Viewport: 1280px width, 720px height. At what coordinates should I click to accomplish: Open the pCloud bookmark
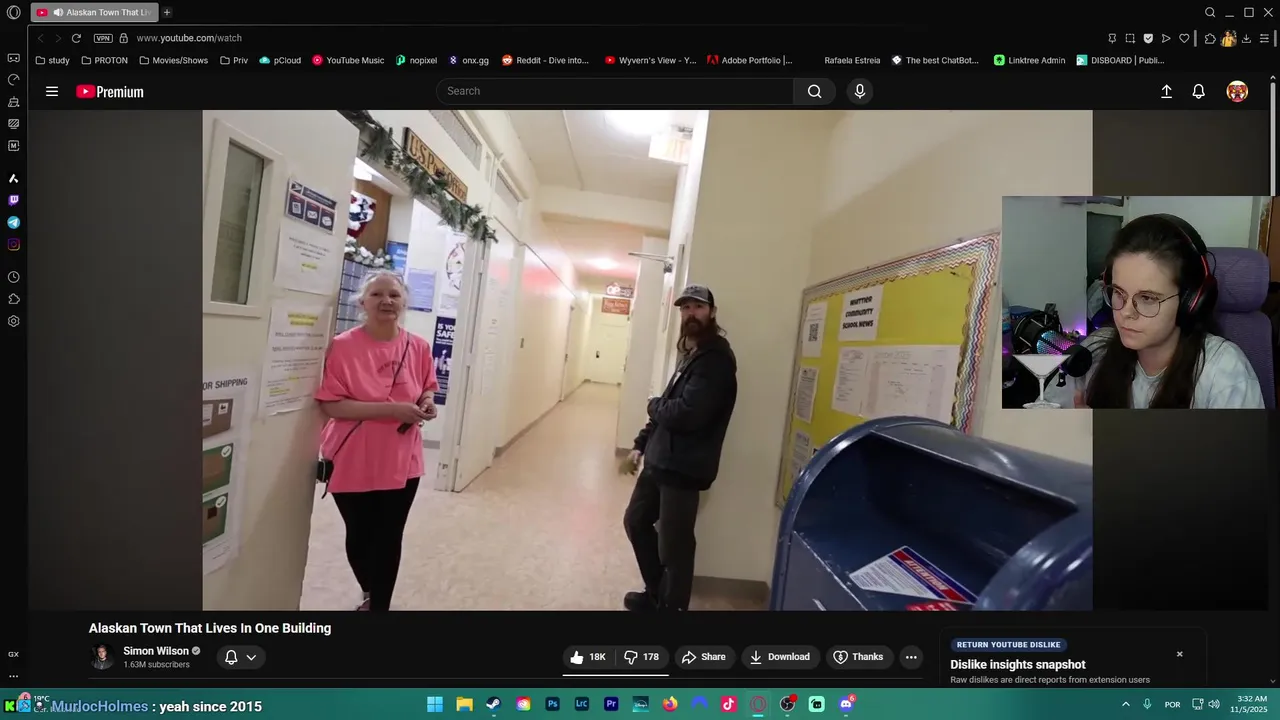pyautogui.click(x=280, y=60)
